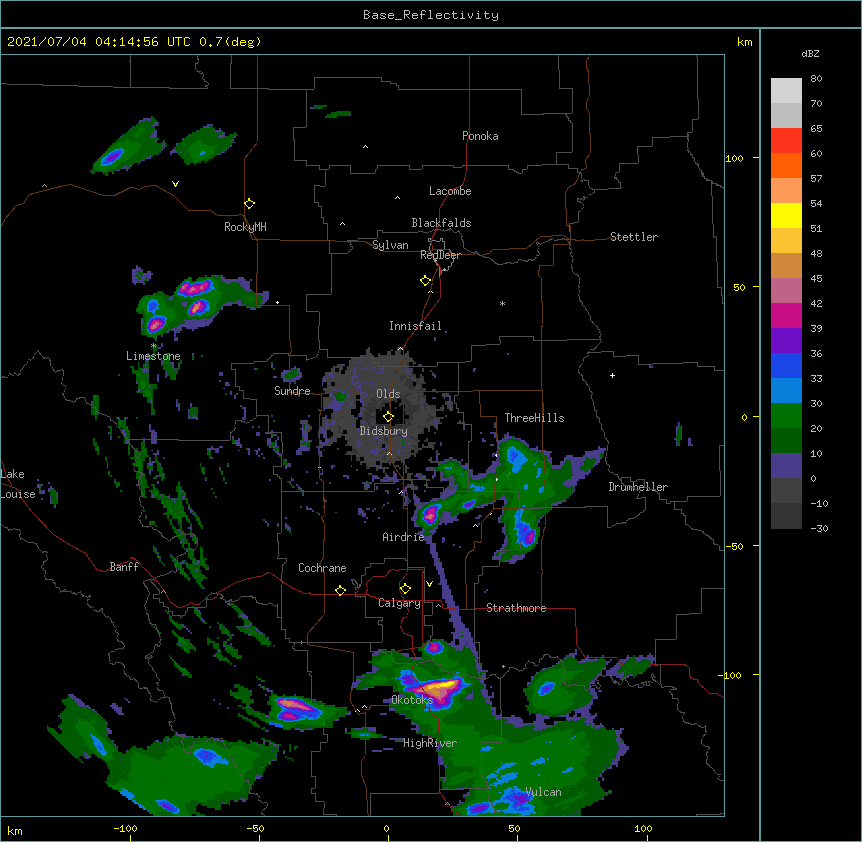Select the Sylvan label
This screenshot has width=862, height=842.
click(390, 245)
